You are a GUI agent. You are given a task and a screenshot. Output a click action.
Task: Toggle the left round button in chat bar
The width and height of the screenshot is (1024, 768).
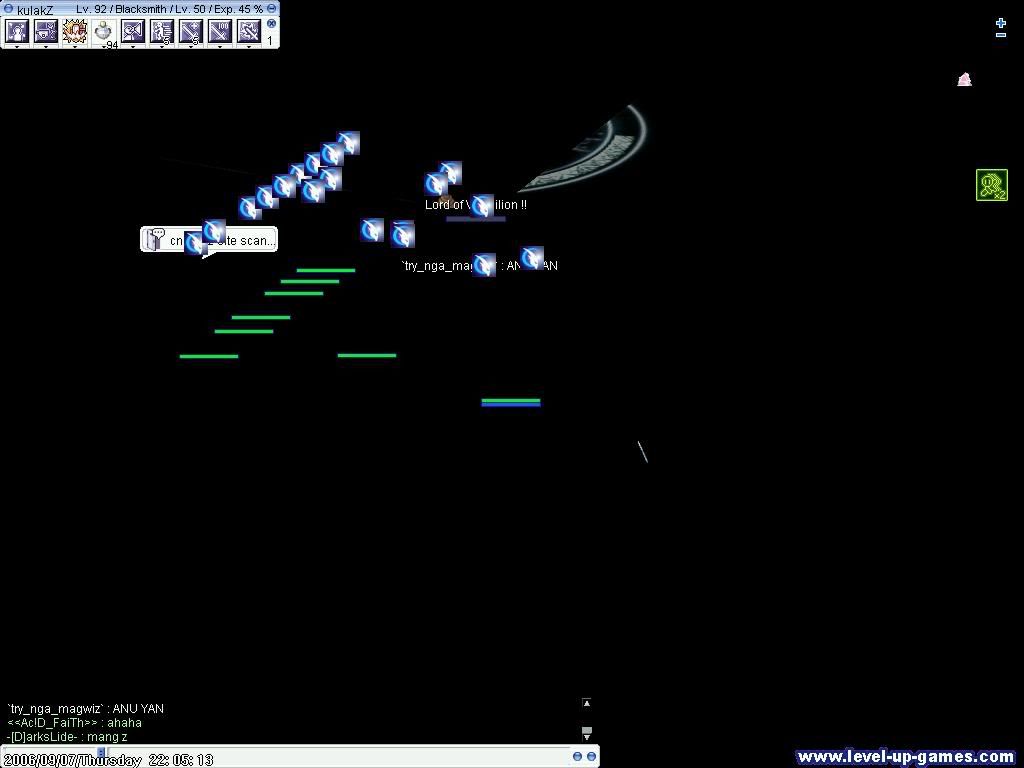coord(577,757)
